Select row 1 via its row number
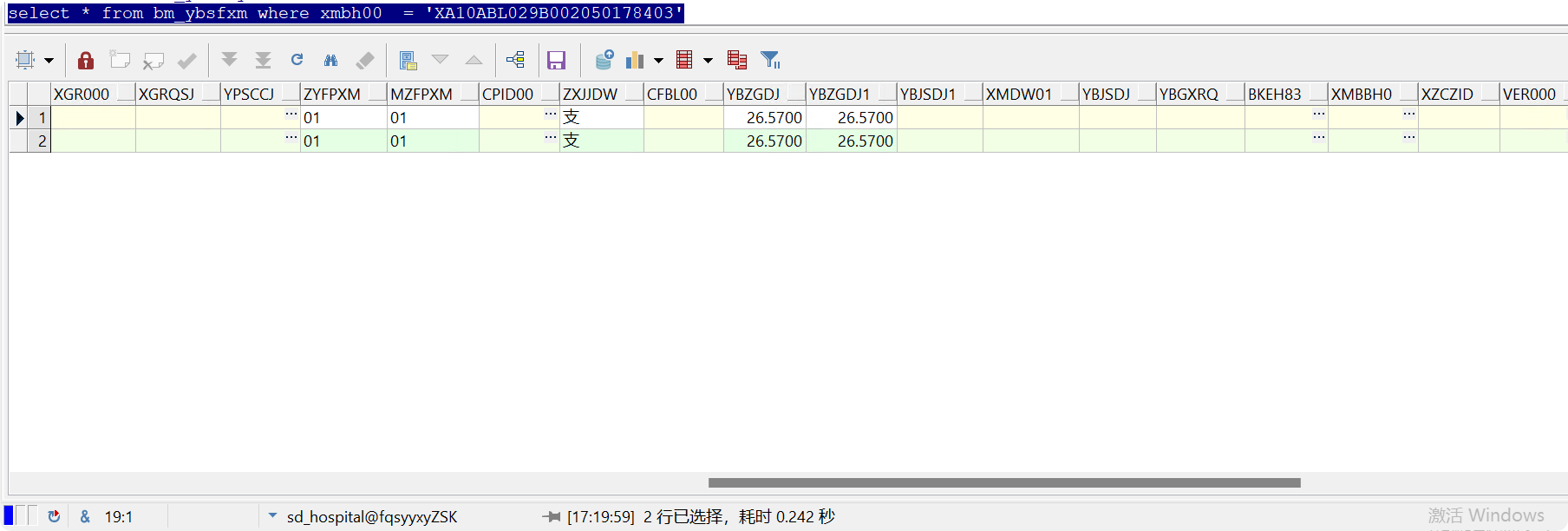This screenshot has width=1568, height=531. [x=40, y=117]
